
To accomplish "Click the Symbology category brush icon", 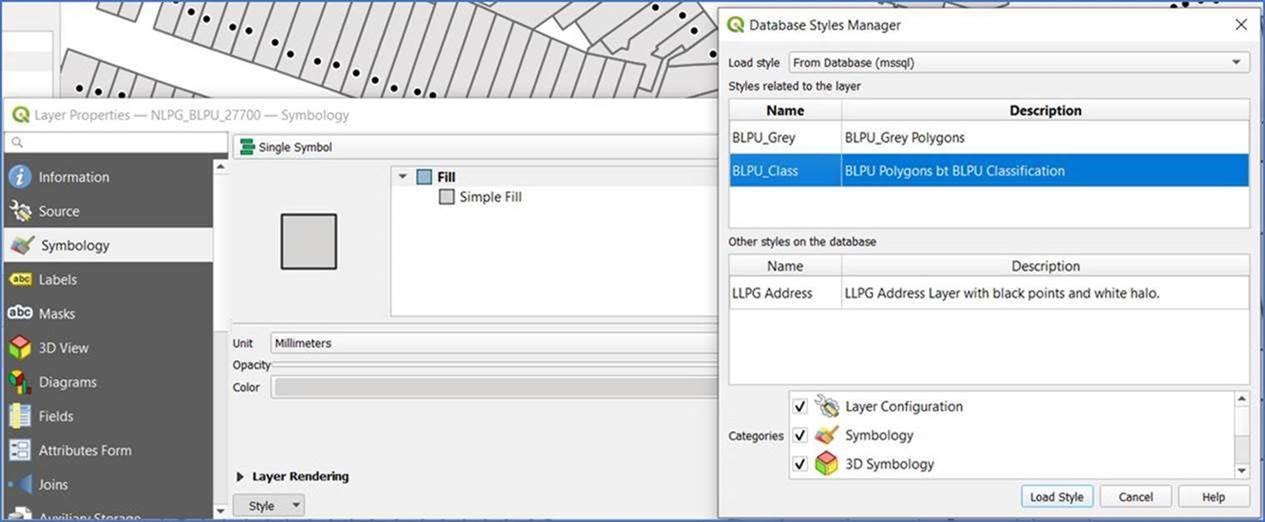I will pyautogui.click(x=826, y=435).
